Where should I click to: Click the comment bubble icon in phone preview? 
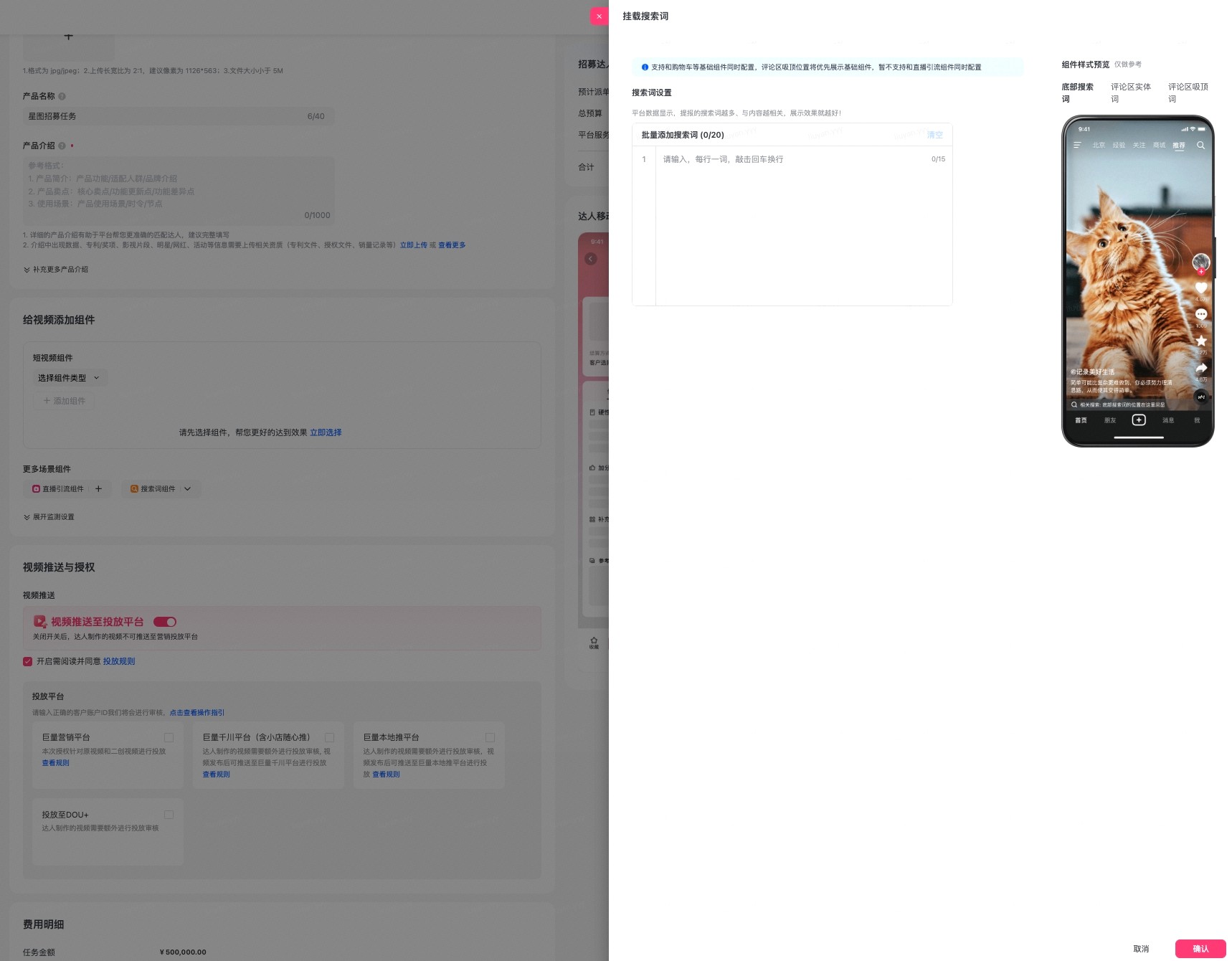click(1201, 314)
